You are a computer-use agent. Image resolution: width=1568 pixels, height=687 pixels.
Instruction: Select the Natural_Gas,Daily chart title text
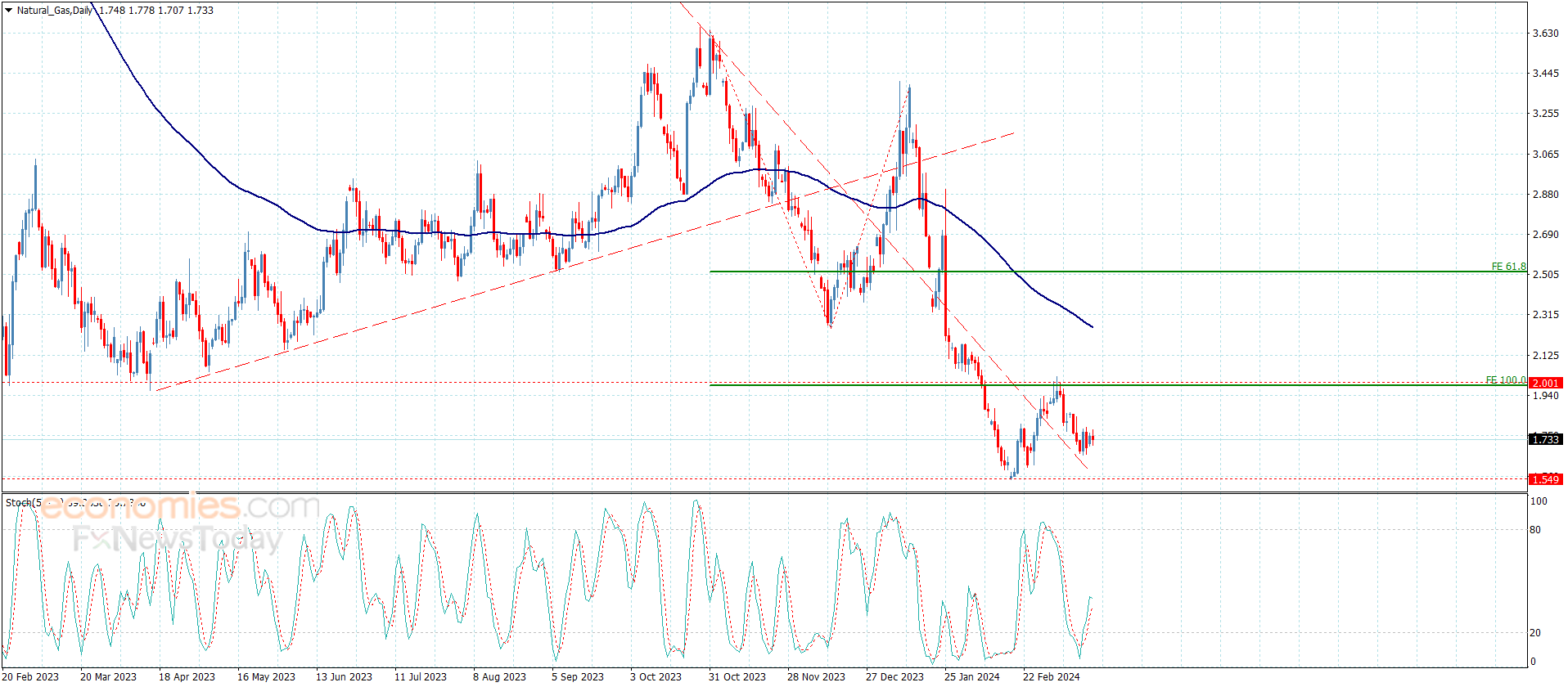(54, 11)
